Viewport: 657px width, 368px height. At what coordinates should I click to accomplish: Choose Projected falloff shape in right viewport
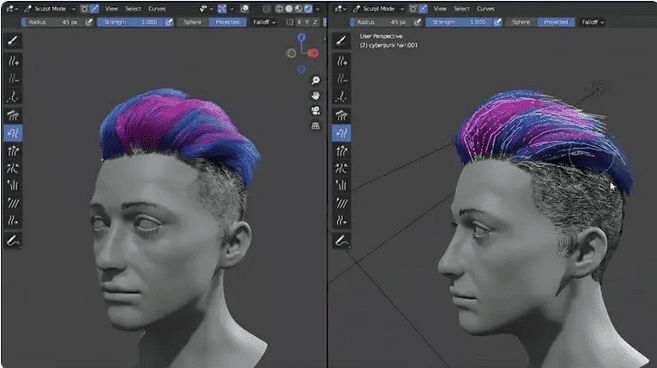coord(556,22)
